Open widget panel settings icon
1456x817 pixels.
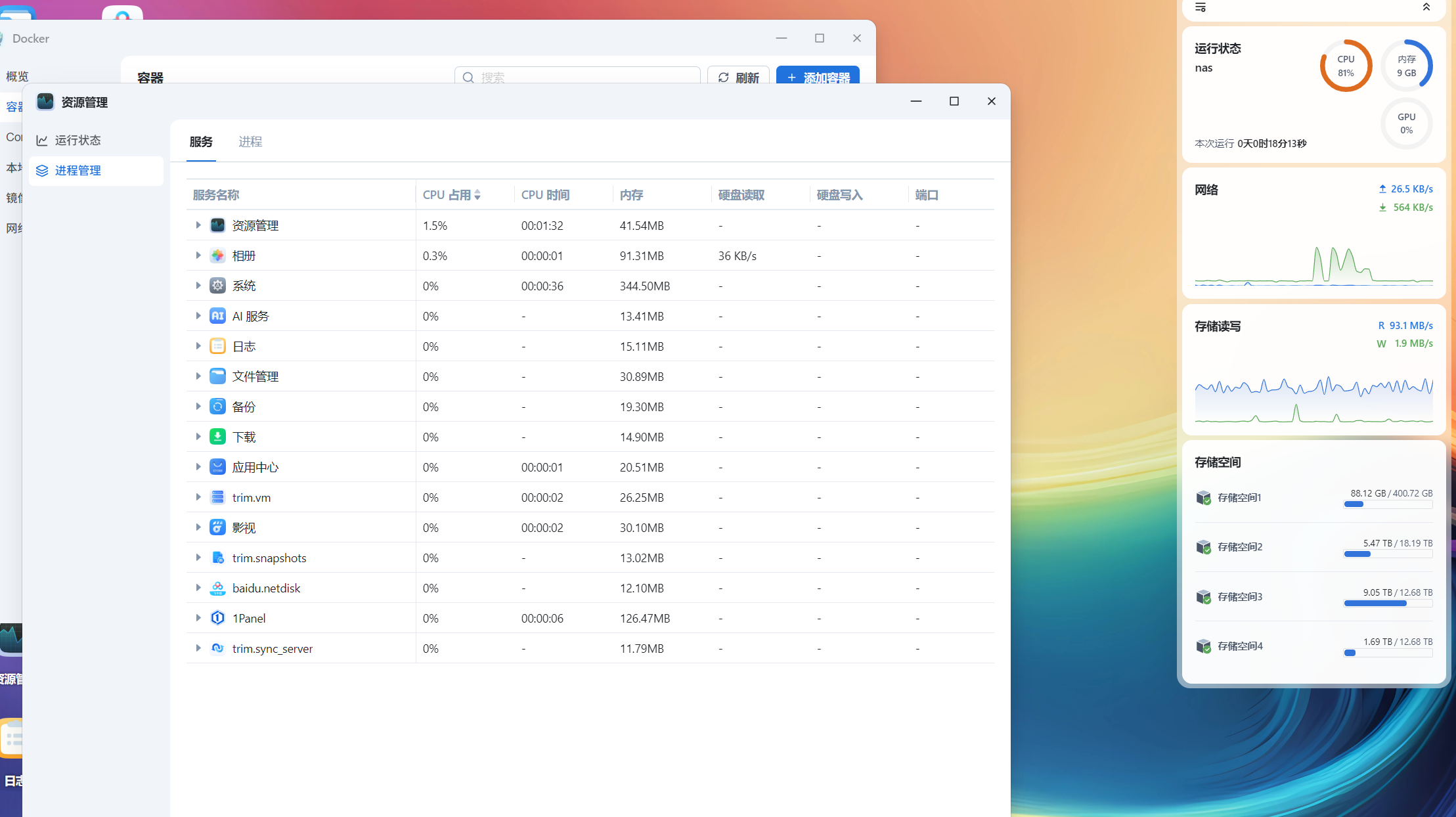(1201, 7)
